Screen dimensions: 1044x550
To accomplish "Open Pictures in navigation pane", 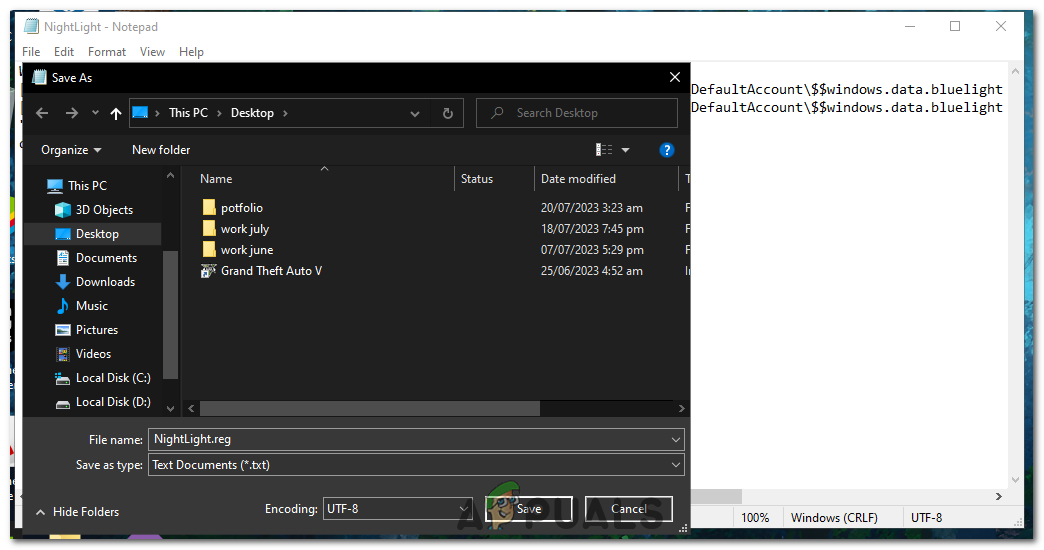I will 97,330.
